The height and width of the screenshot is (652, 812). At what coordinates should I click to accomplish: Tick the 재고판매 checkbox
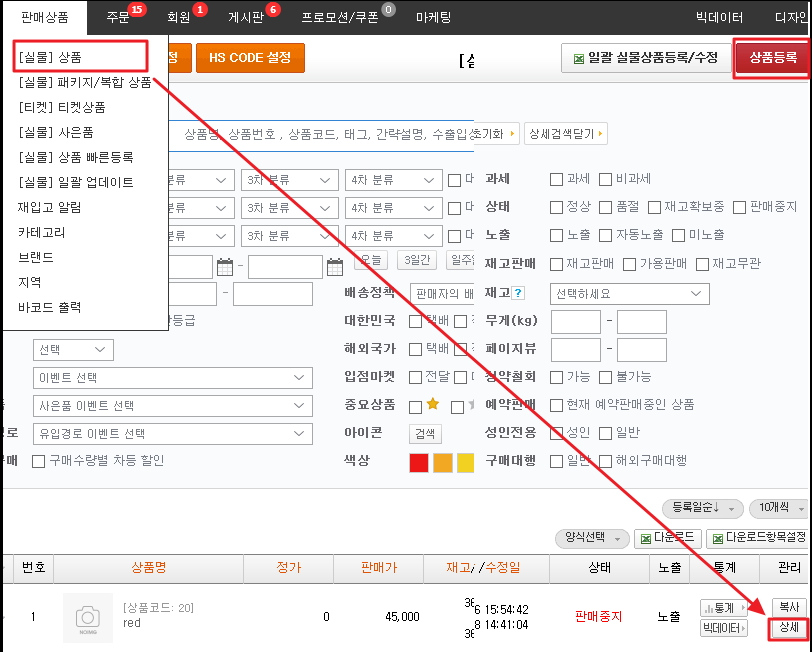[x=557, y=264]
